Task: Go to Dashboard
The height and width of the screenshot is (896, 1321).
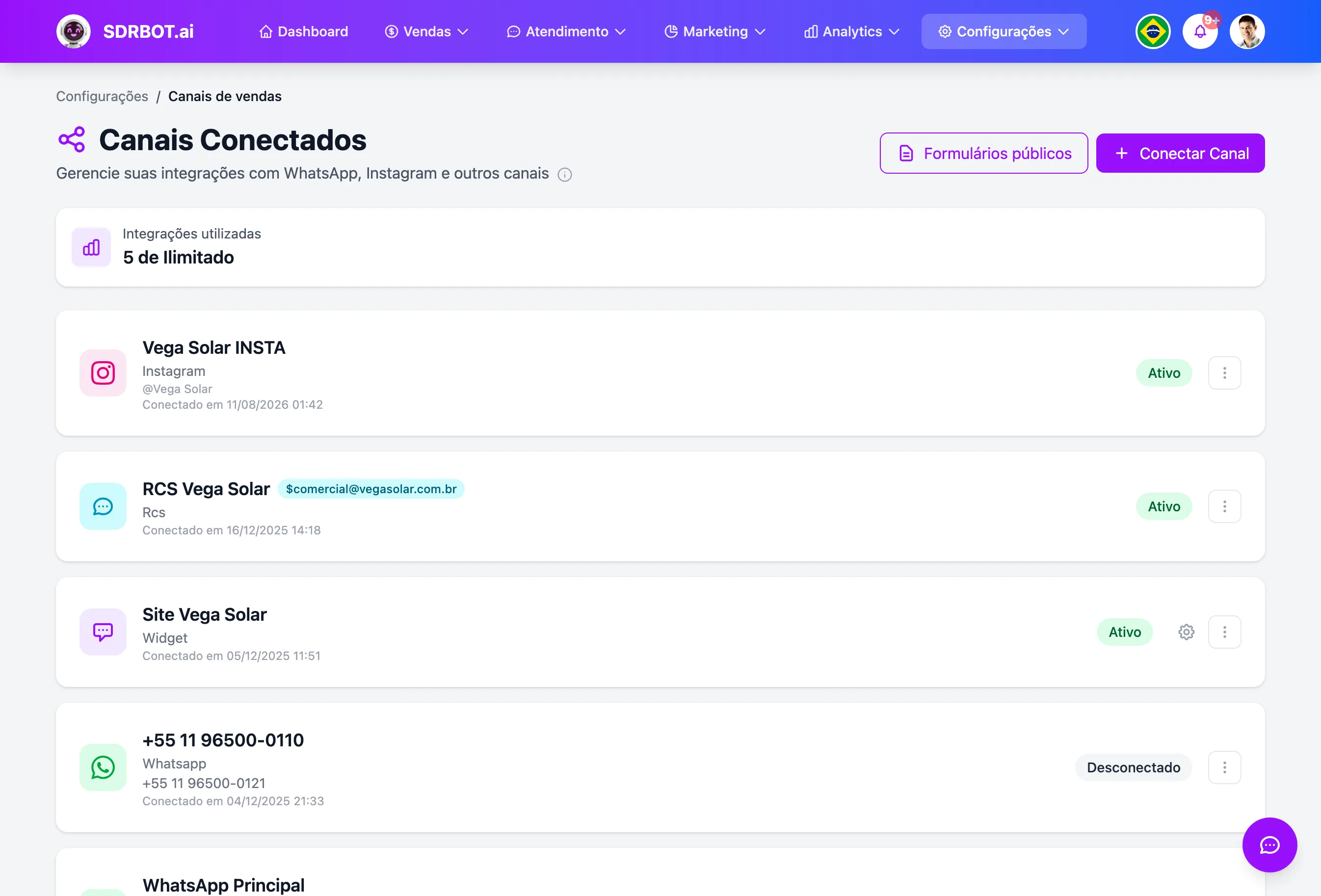Action: tap(304, 31)
